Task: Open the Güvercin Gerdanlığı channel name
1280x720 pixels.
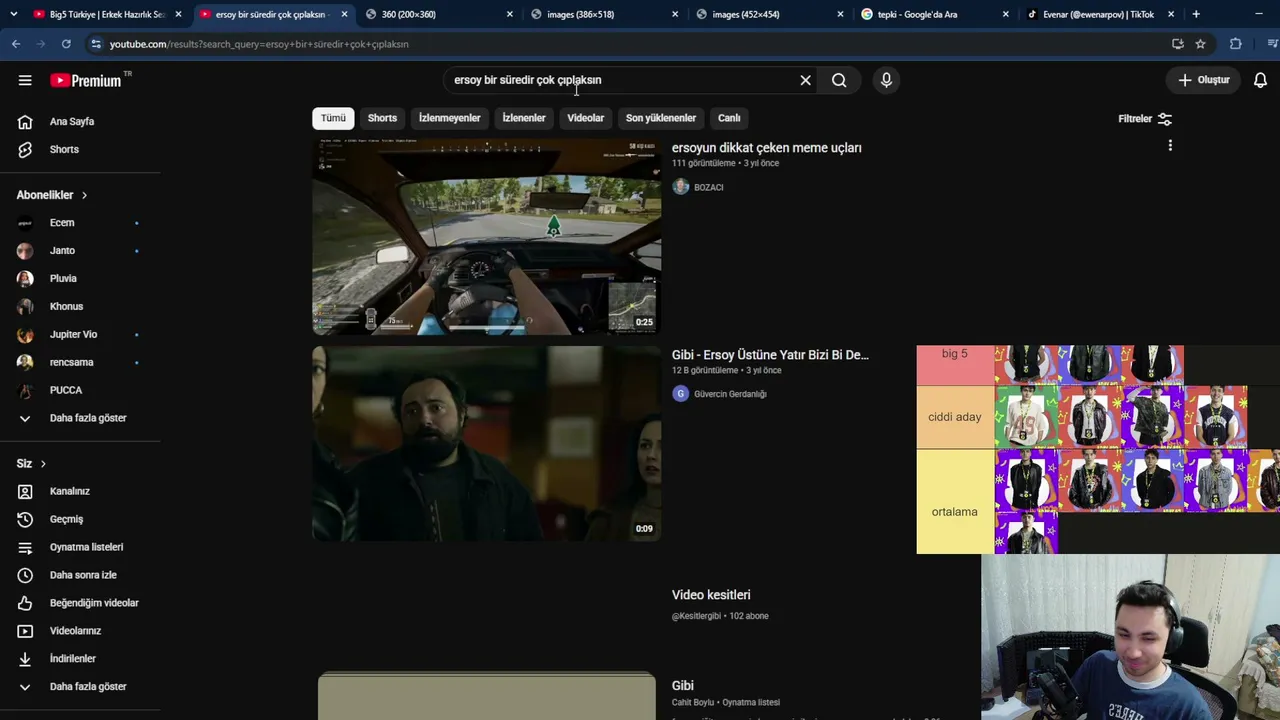Action: 730,394
